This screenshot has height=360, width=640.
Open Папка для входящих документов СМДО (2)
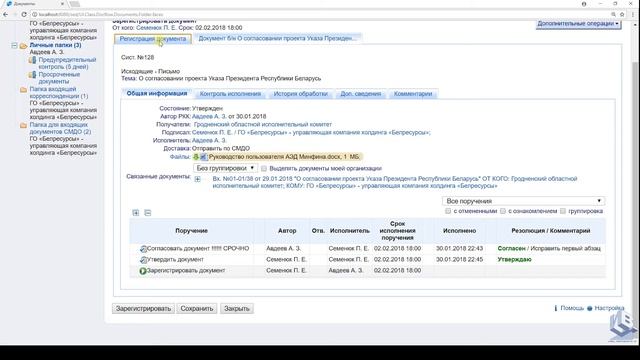pyautogui.click(x=60, y=128)
